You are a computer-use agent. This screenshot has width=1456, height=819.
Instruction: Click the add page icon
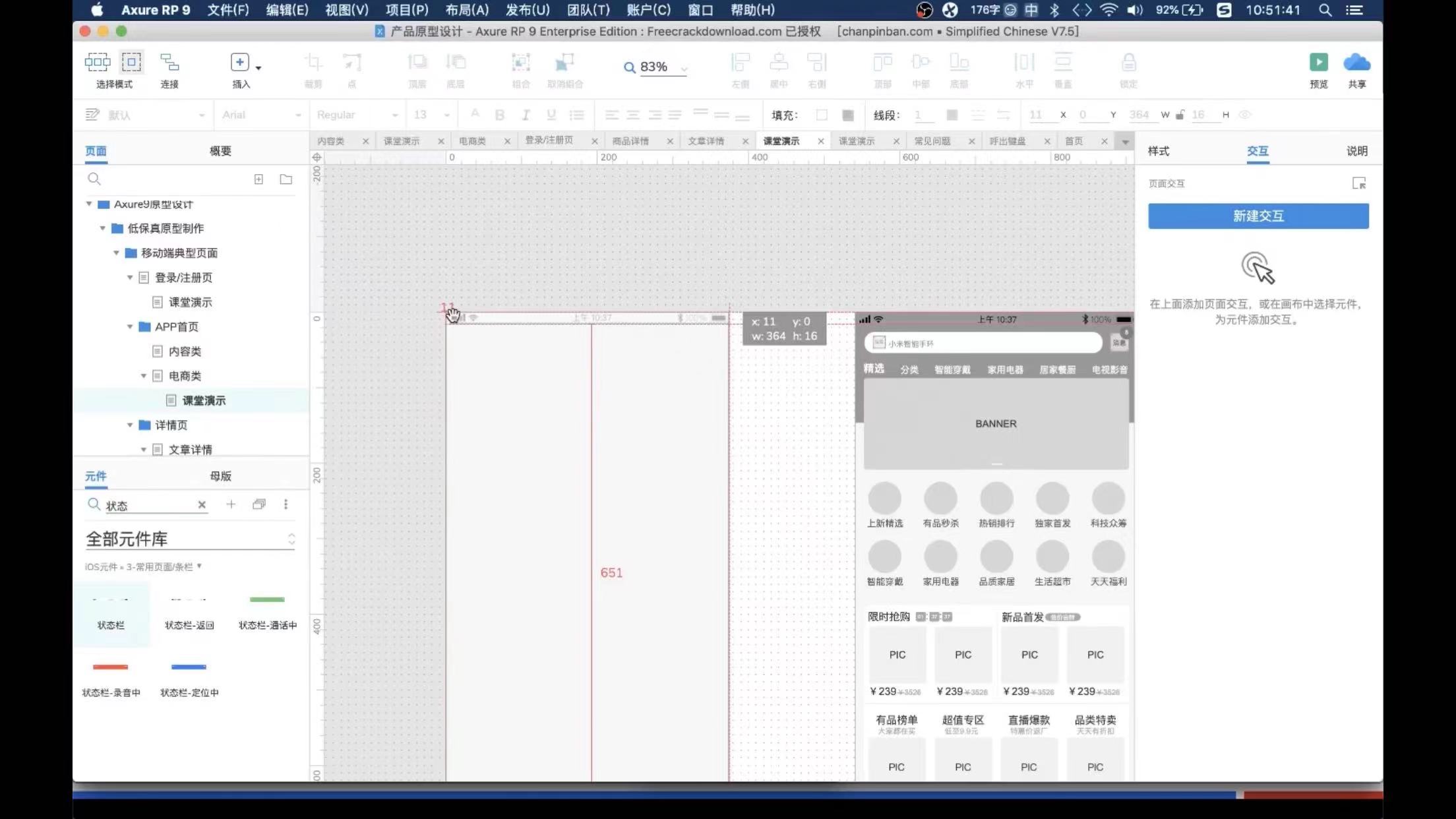point(258,179)
